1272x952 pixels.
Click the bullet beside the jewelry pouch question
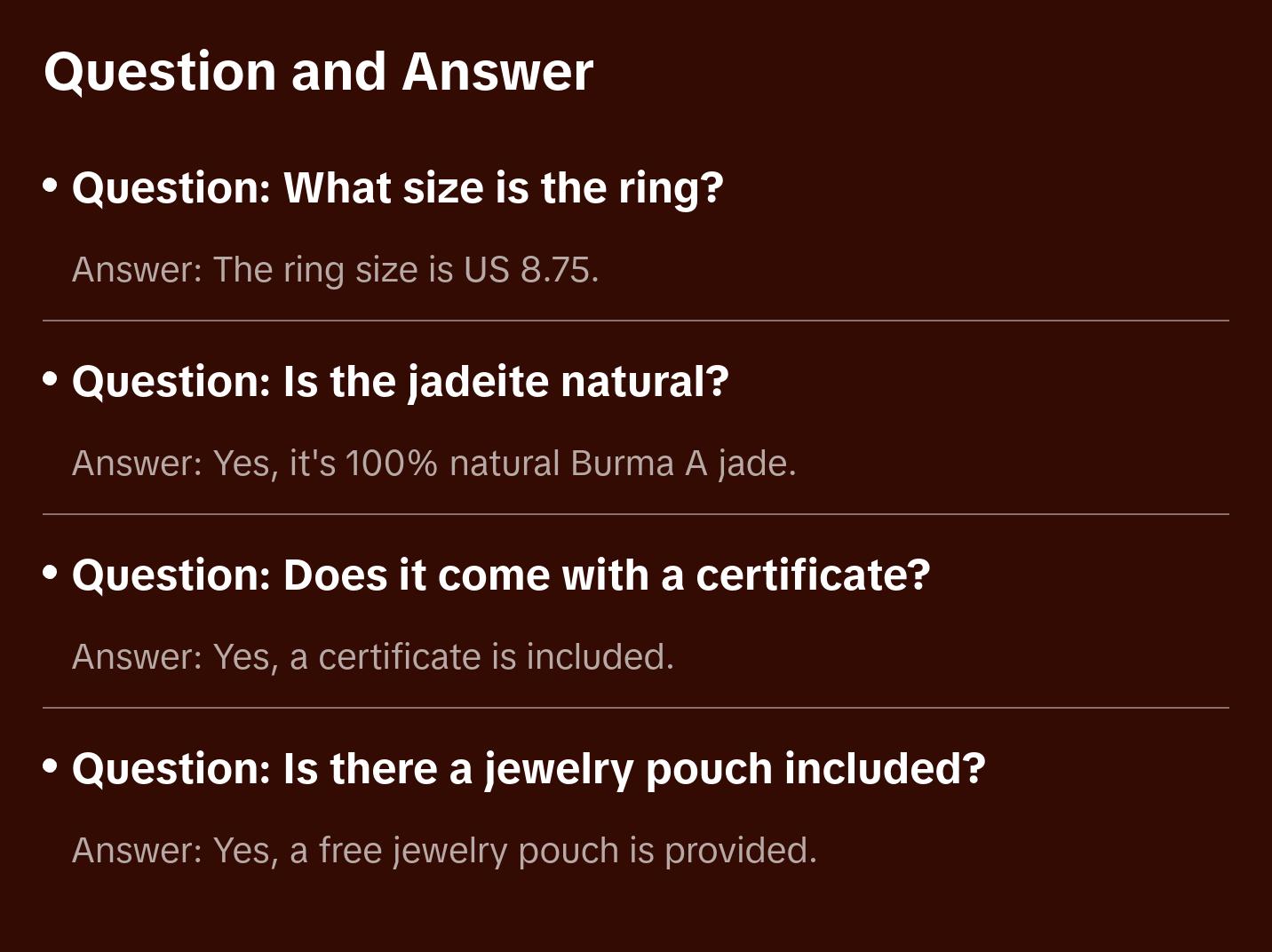coord(51,767)
